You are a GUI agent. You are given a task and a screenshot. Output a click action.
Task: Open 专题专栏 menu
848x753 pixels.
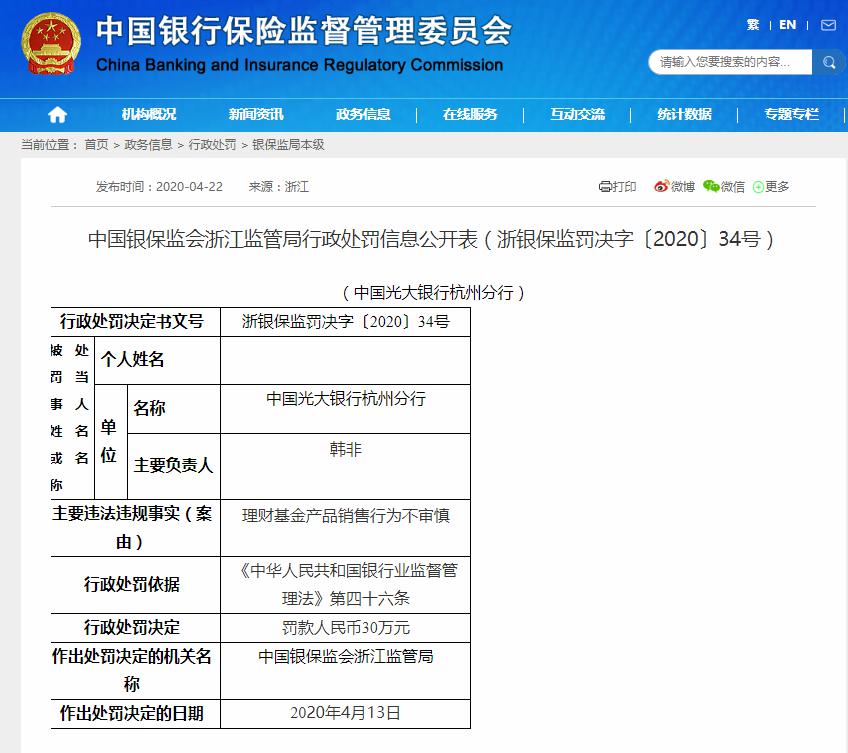(x=792, y=114)
